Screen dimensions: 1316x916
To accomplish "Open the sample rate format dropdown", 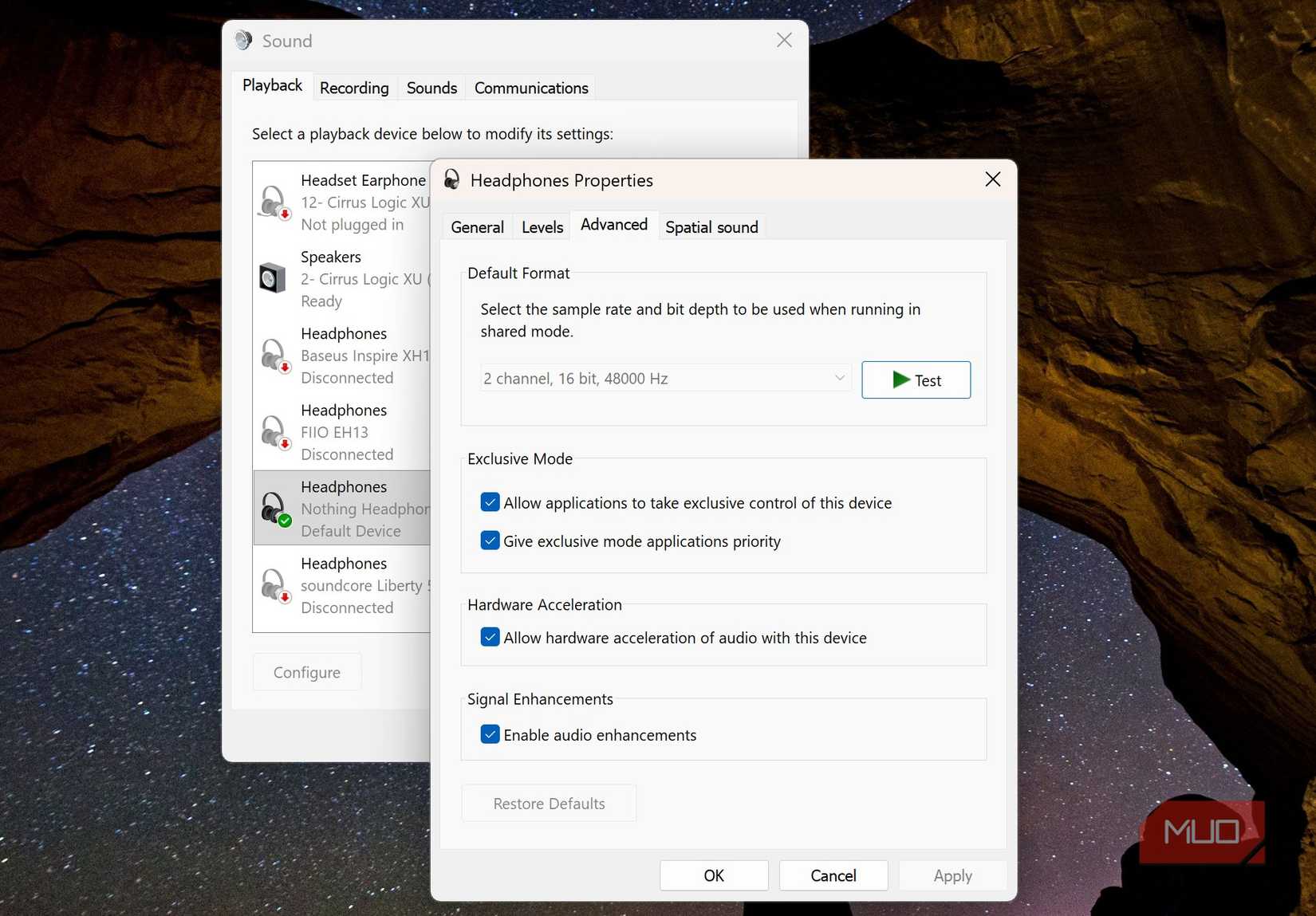I will [665, 378].
